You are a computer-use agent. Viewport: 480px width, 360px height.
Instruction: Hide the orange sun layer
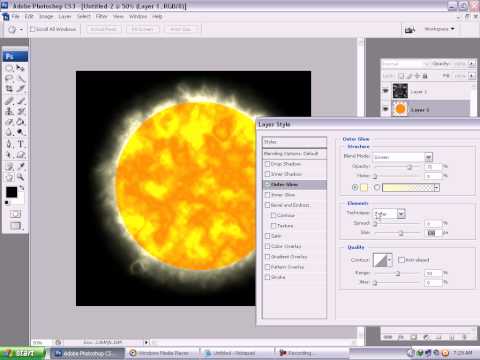click(x=386, y=109)
